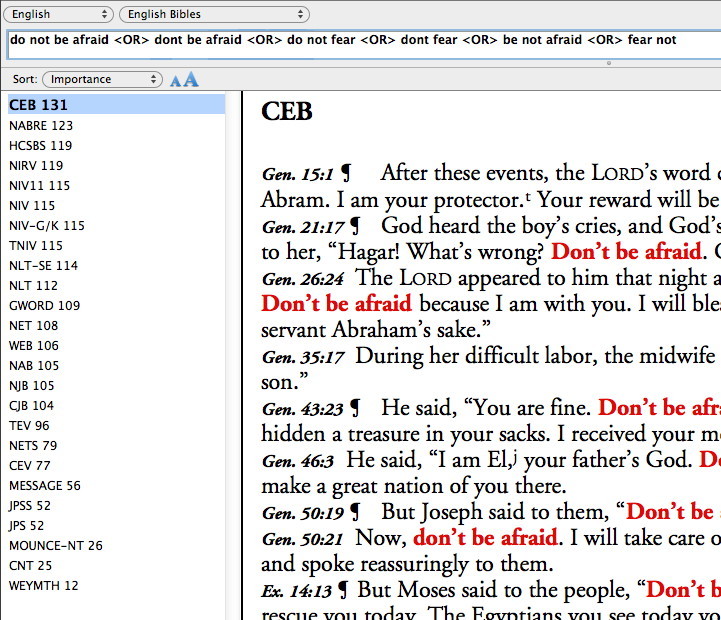Open the Gen. 15:1 verse reference
Viewport: 721px width, 620px height.
click(x=298, y=174)
